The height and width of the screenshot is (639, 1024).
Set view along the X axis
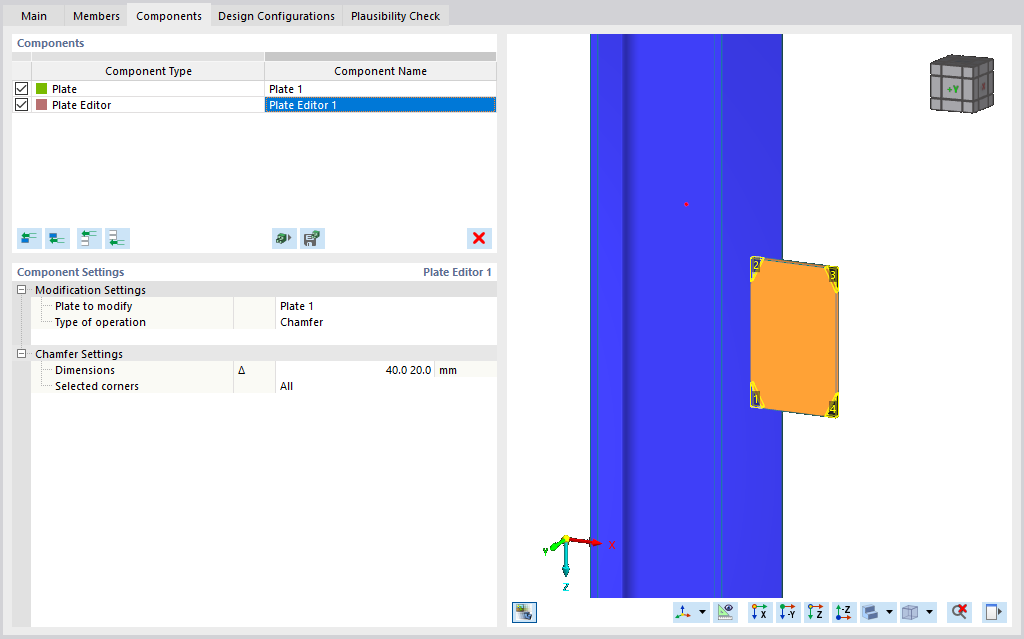tap(759, 611)
